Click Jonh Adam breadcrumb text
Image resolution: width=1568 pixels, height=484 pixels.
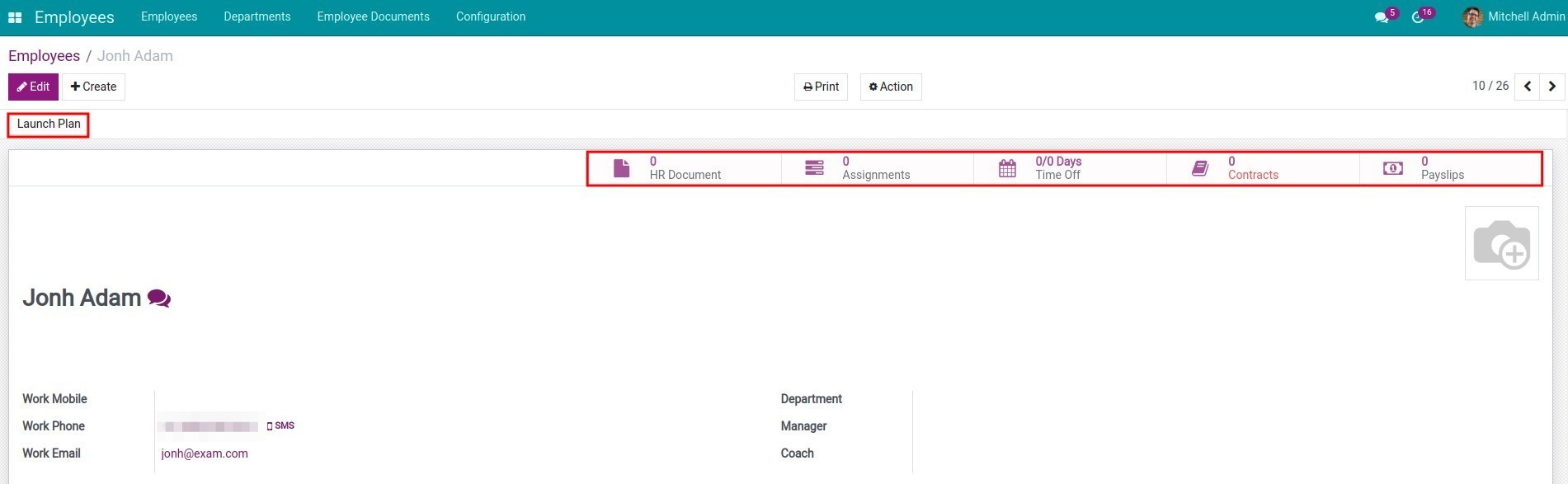135,56
